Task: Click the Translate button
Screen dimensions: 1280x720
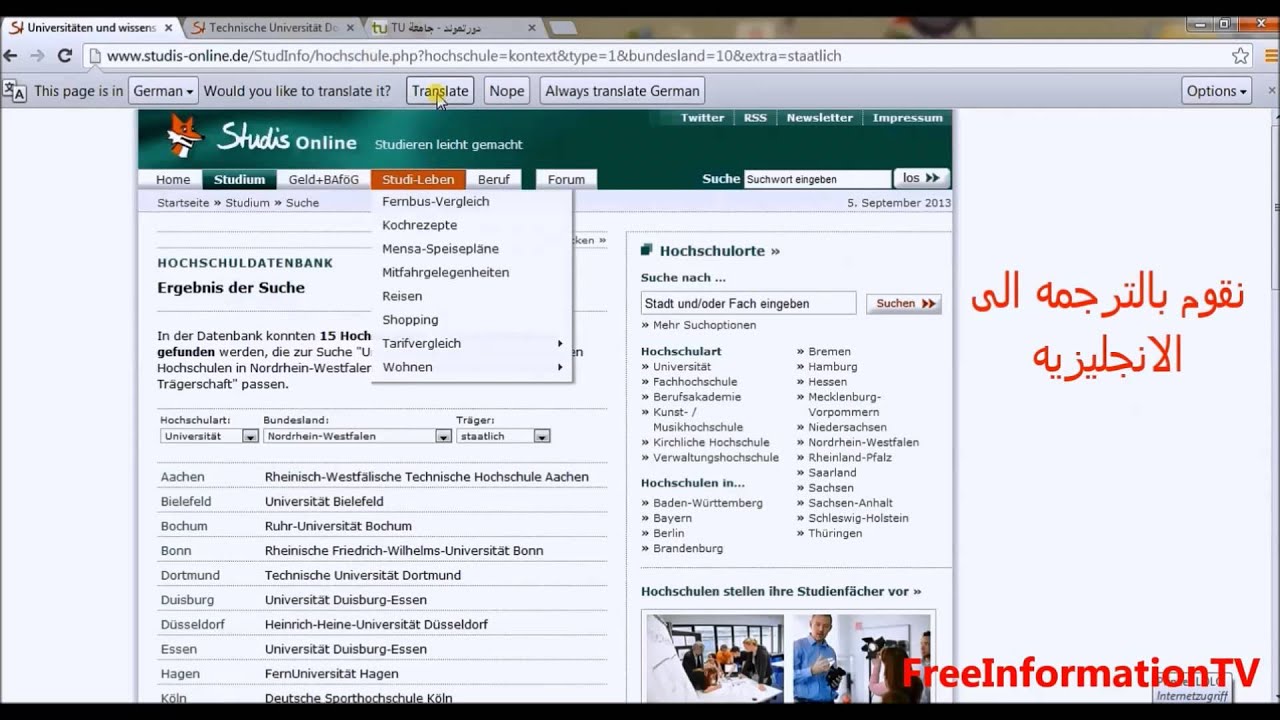Action: (x=440, y=91)
